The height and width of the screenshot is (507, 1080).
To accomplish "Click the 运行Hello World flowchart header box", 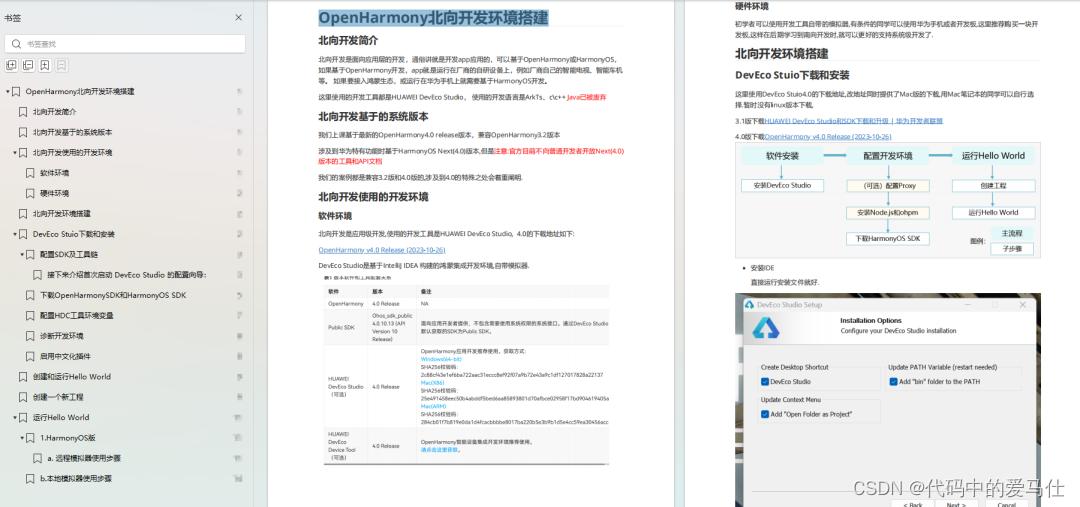I will click(x=993, y=156).
